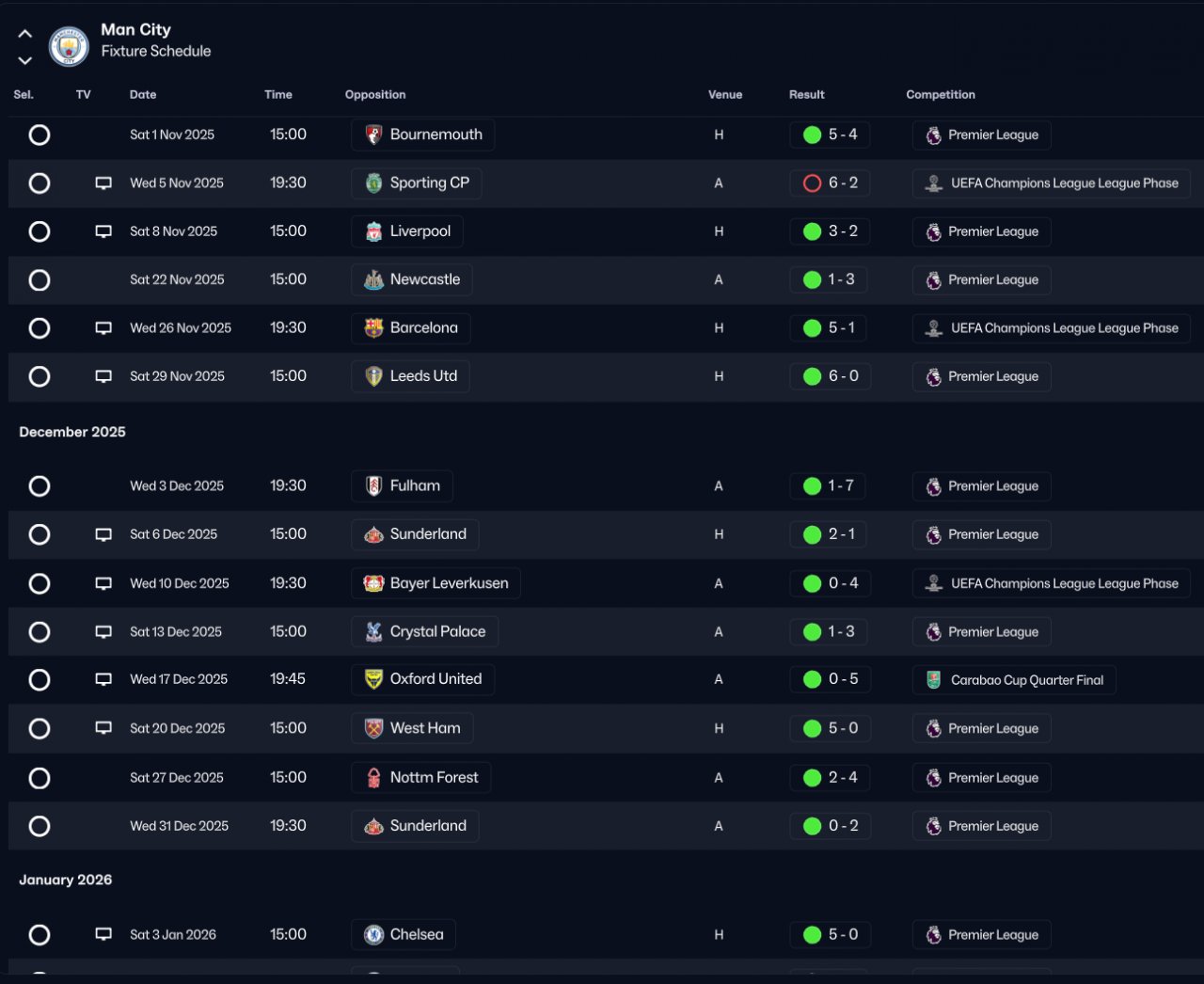Image resolution: width=1204 pixels, height=984 pixels.
Task: Select the West Ham fixture radio circle
Action: (x=40, y=728)
